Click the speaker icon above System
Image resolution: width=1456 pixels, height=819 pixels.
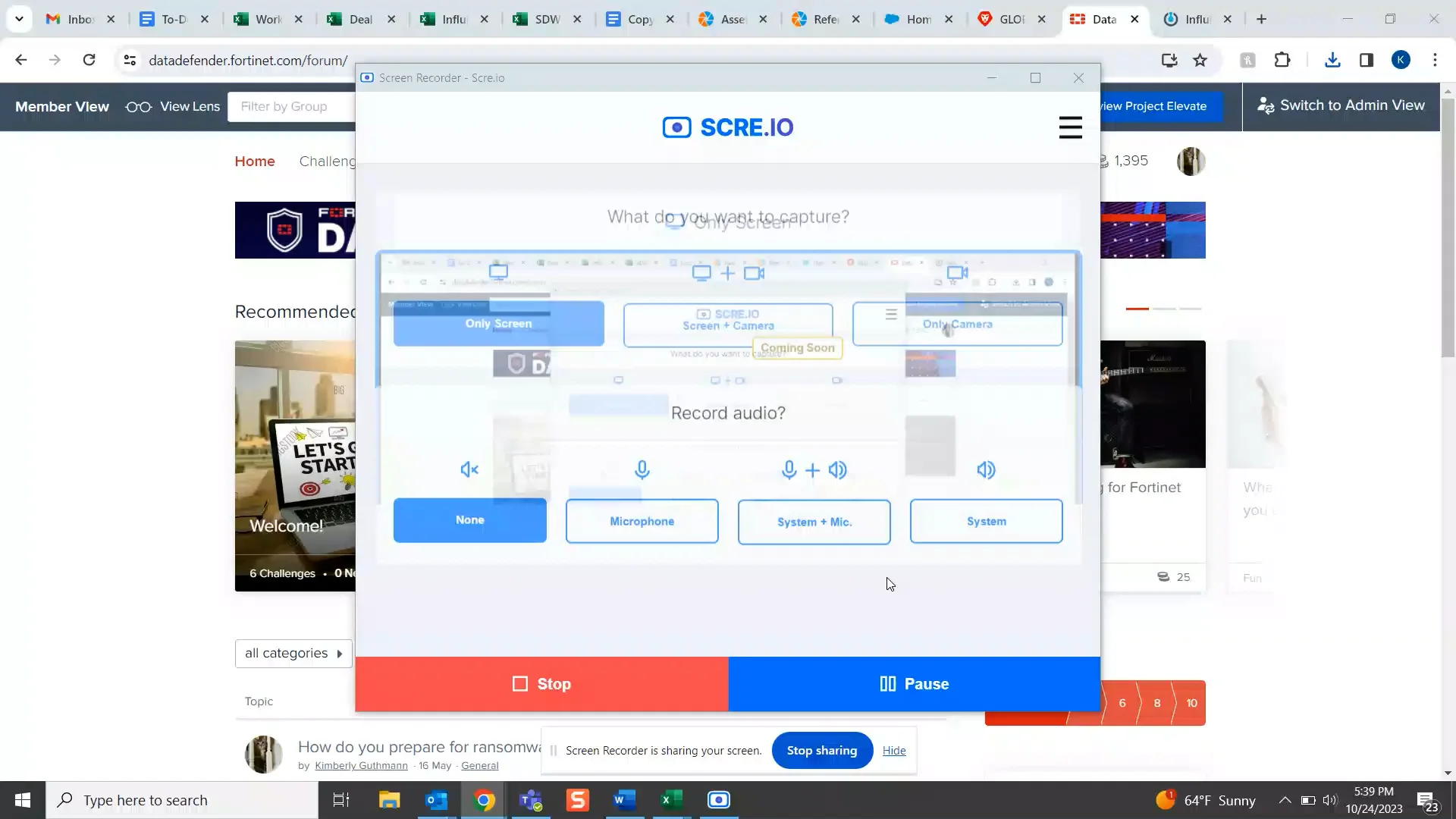(986, 469)
